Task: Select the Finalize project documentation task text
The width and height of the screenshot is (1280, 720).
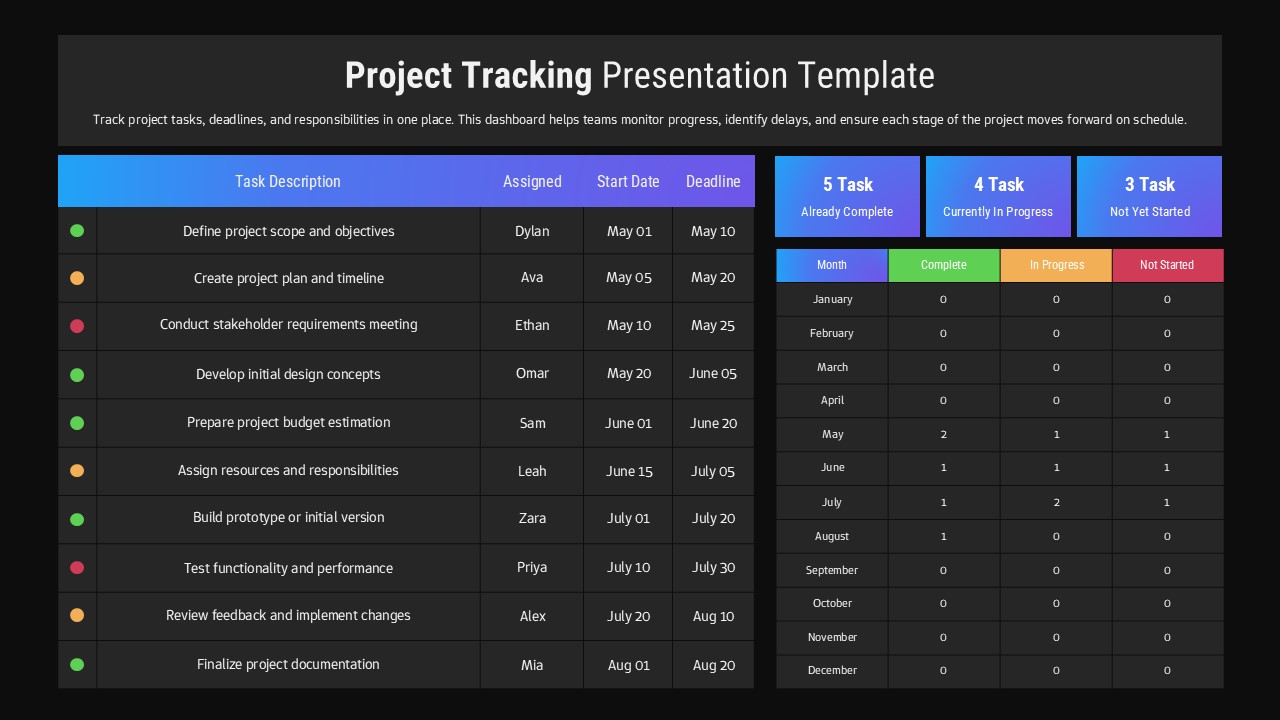Action: tap(288, 664)
